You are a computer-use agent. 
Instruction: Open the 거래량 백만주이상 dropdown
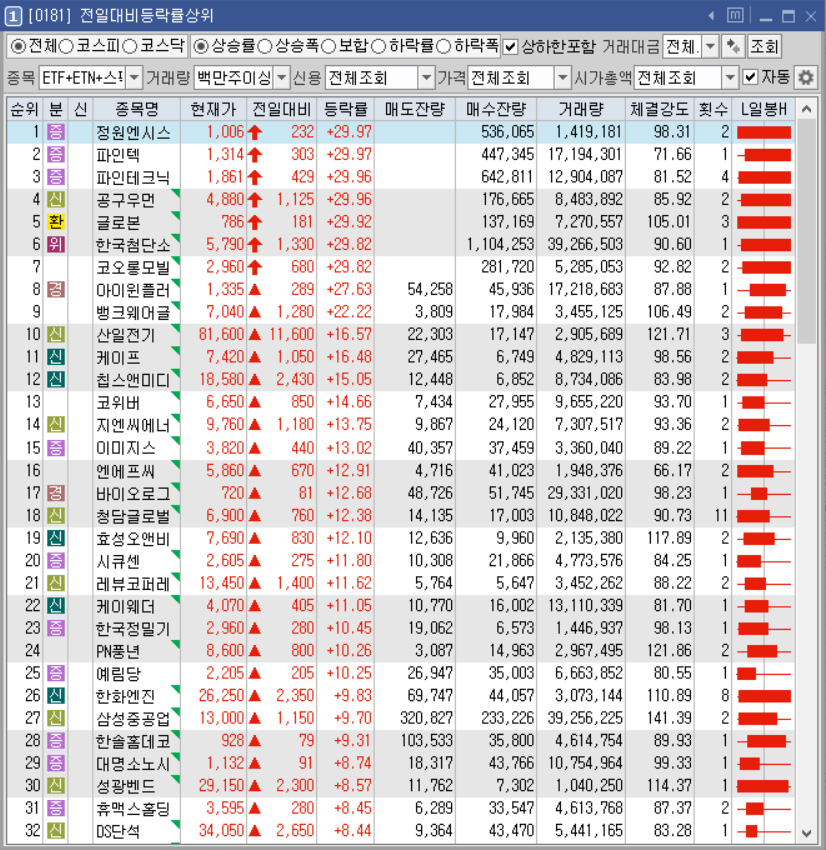point(281,78)
